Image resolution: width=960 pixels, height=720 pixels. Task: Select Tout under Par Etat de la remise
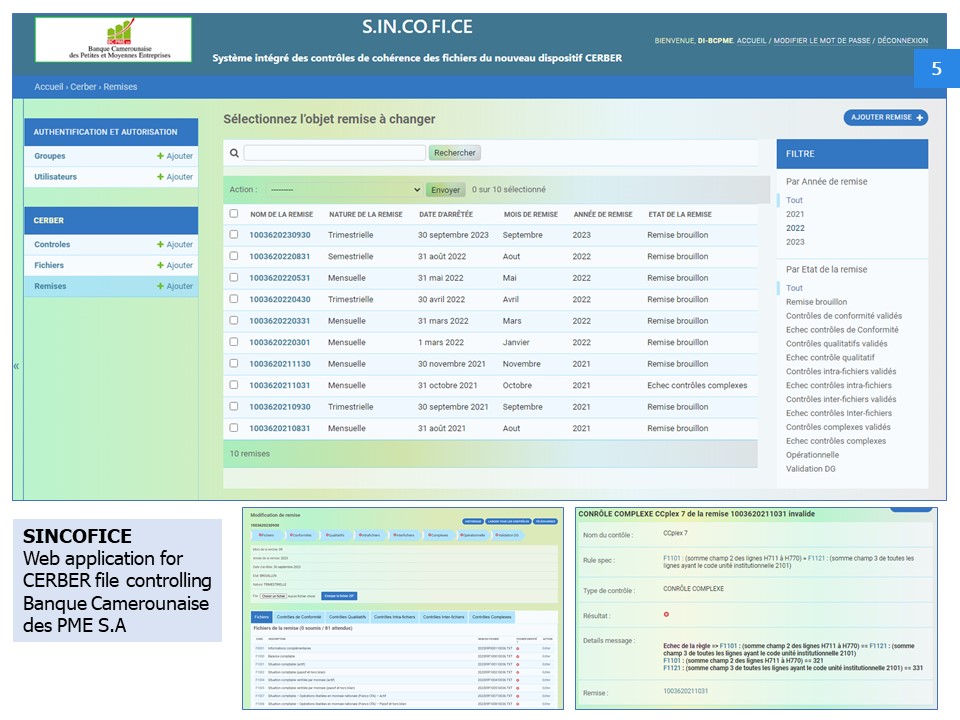pos(794,288)
